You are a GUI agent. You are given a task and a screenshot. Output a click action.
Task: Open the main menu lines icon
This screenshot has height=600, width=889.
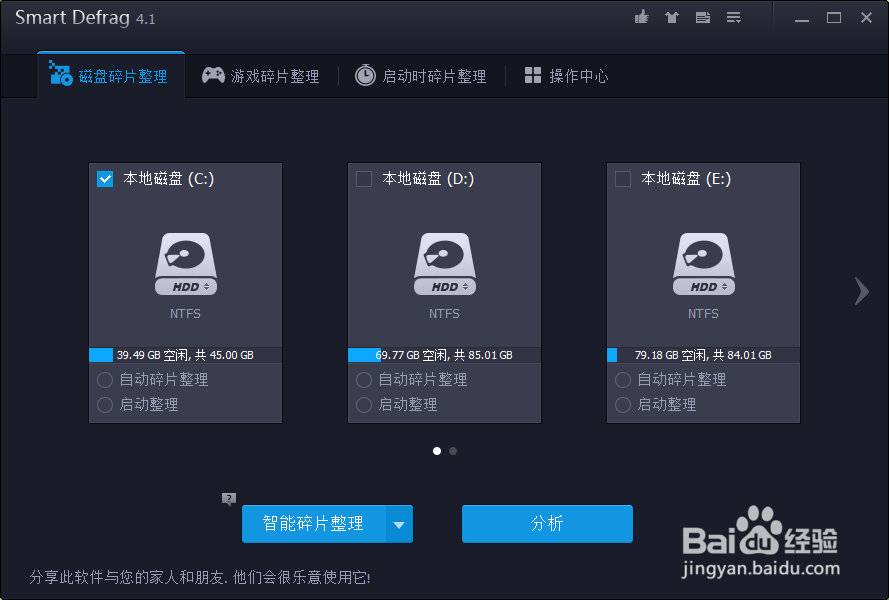pyautogui.click(x=734, y=18)
